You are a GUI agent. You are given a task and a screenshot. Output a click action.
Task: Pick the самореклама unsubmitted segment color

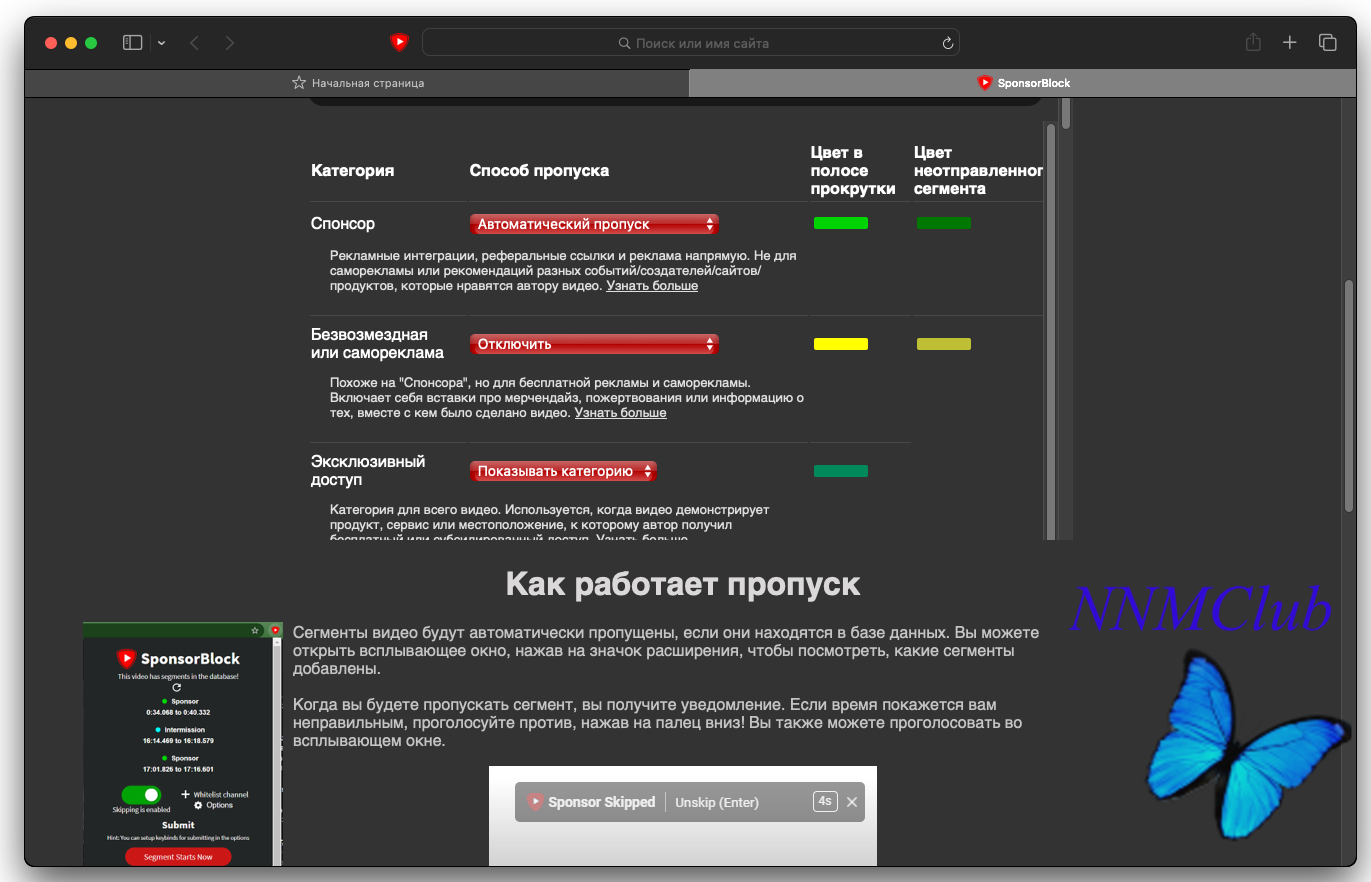[944, 344]
